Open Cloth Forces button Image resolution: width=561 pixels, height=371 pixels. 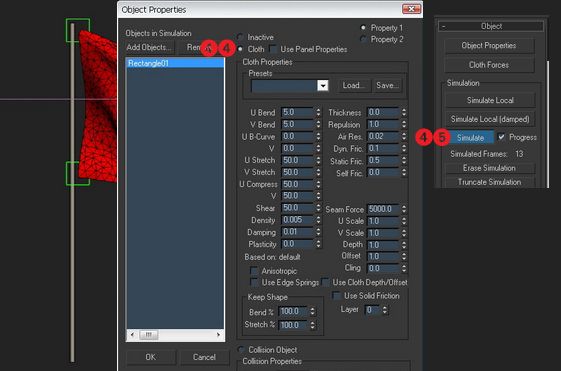coord(489,65)
